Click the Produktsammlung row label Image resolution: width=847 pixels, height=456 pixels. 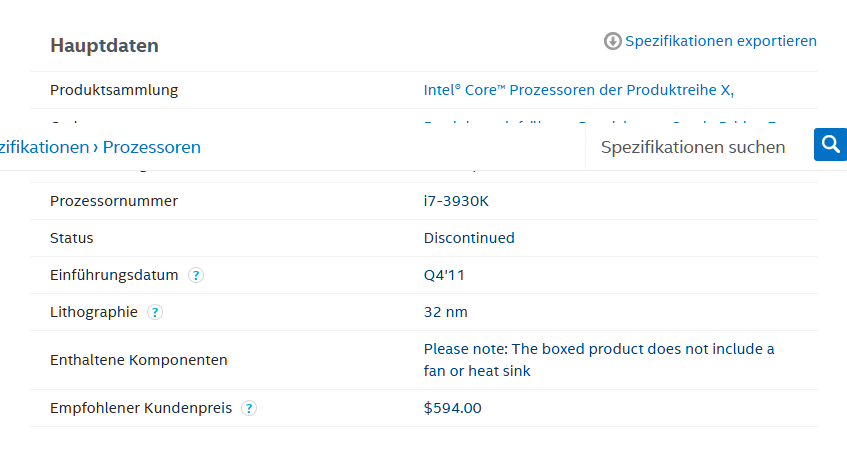point(114,90)
